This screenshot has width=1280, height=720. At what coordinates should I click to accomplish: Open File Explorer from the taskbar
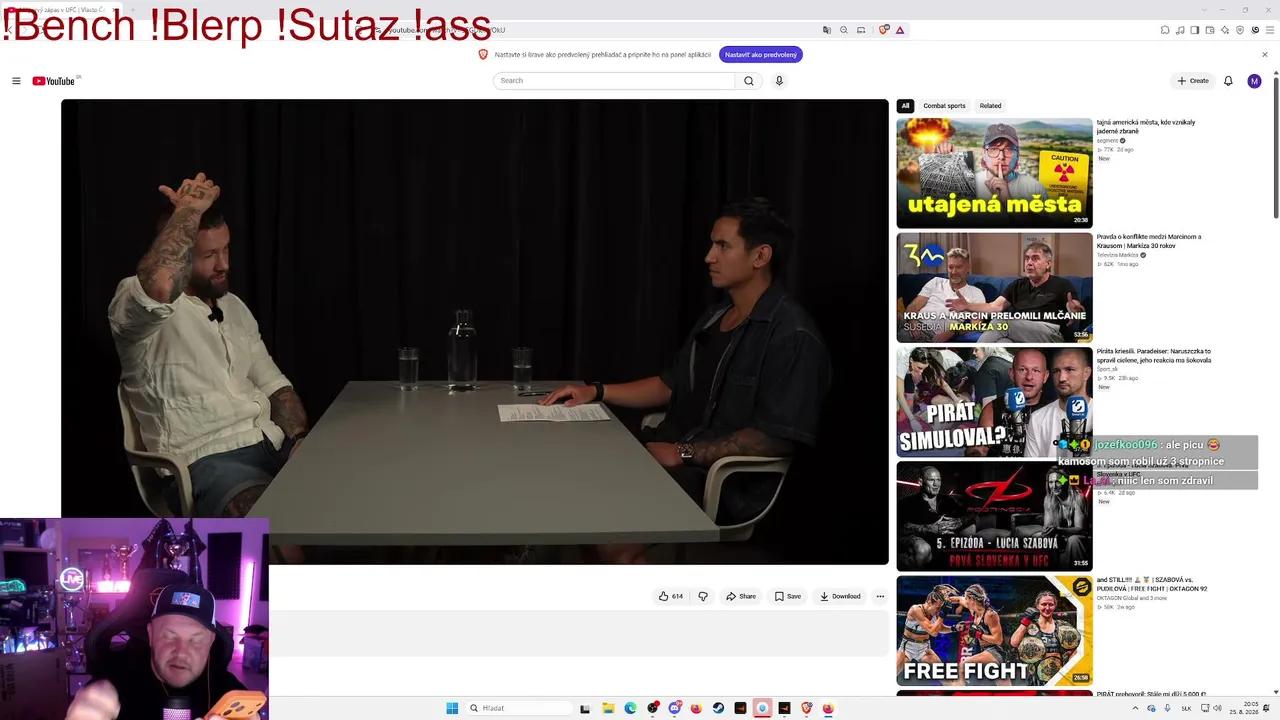click(608, 708)
